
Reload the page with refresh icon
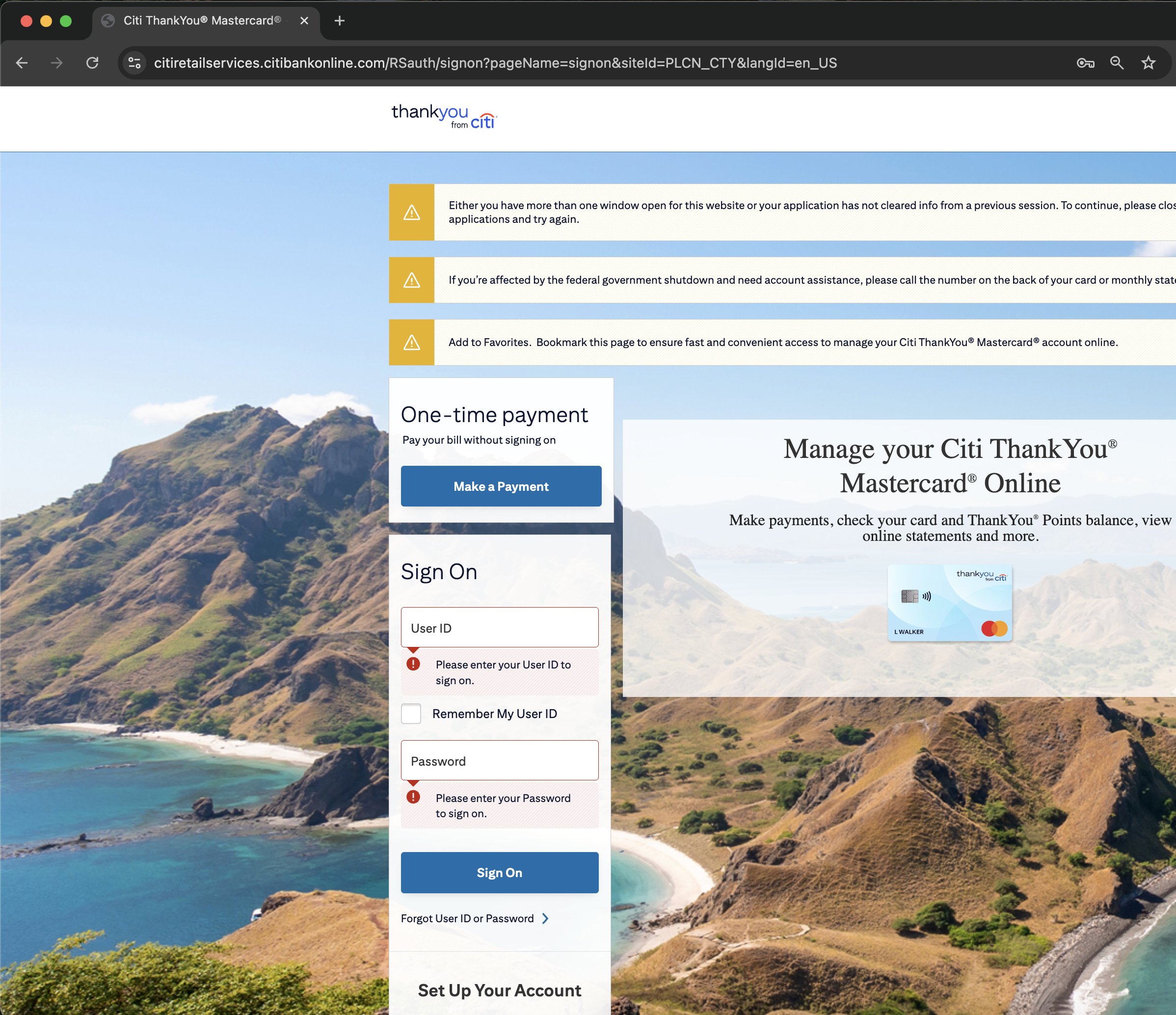coord(92,63)
